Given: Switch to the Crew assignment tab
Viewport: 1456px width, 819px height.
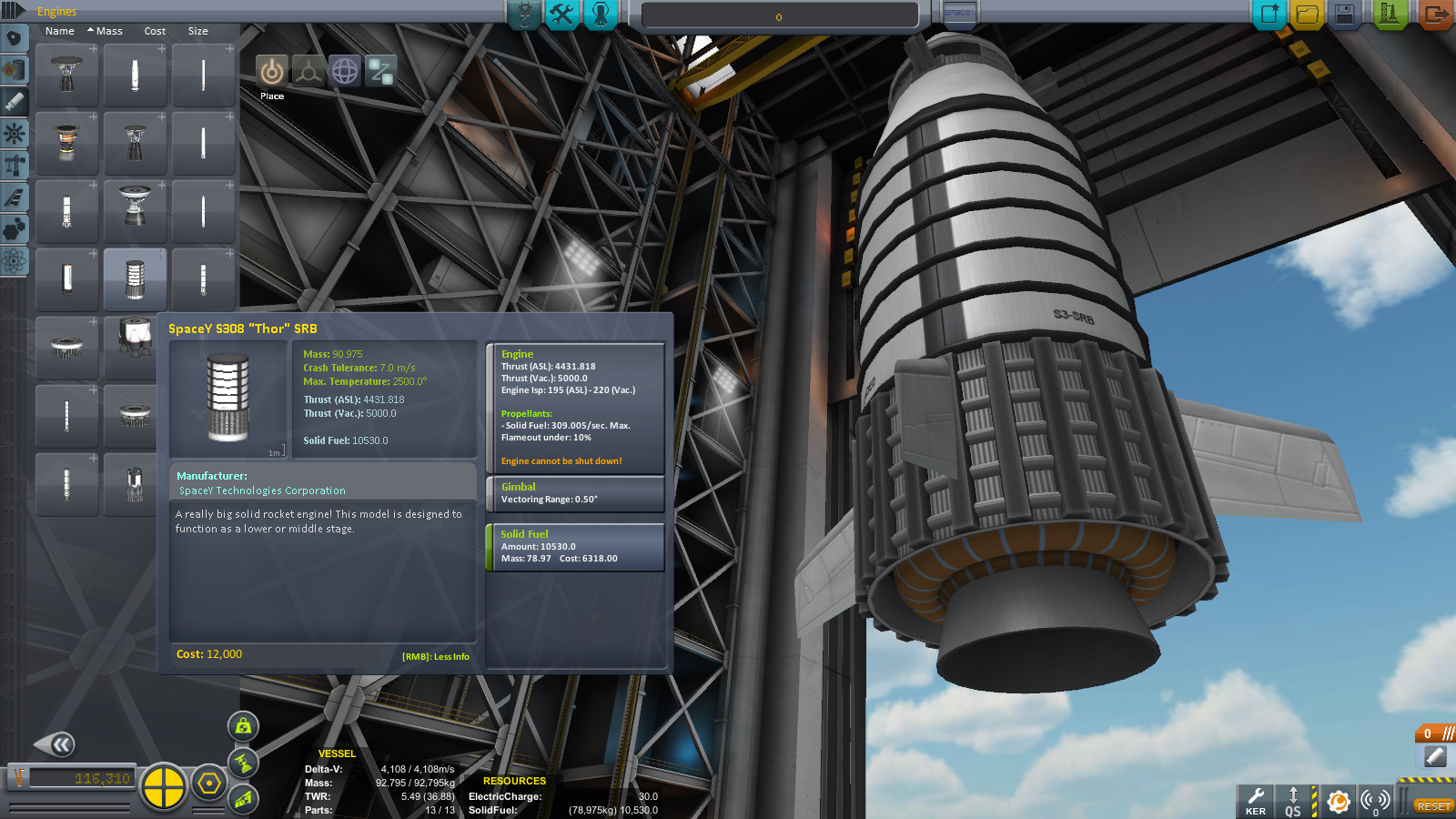Looking at the screenshot, I should point(601,14).
